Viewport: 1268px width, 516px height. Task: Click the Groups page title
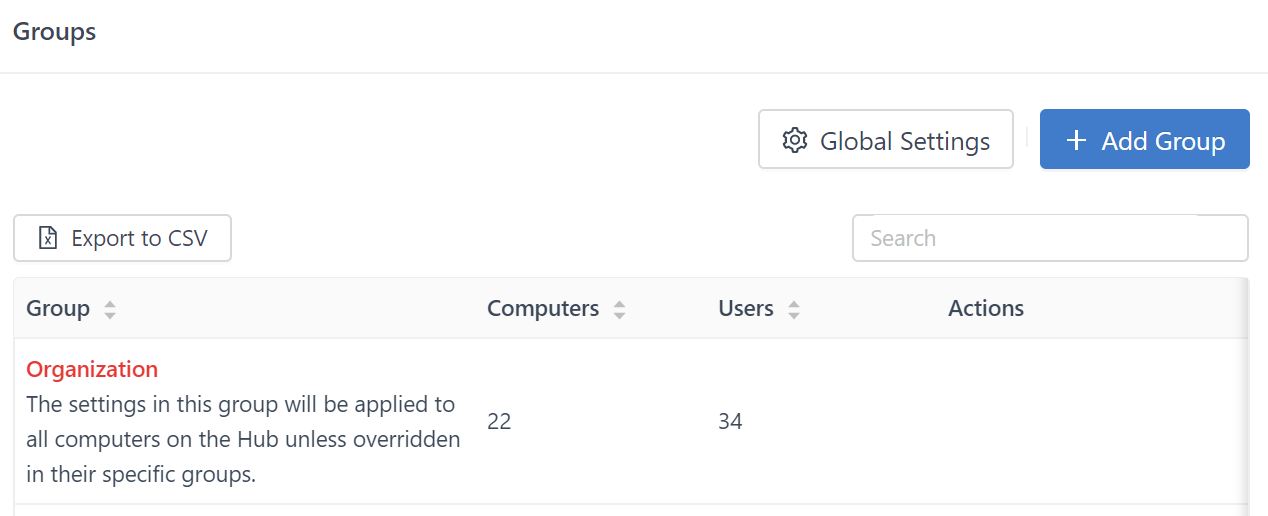54,31
